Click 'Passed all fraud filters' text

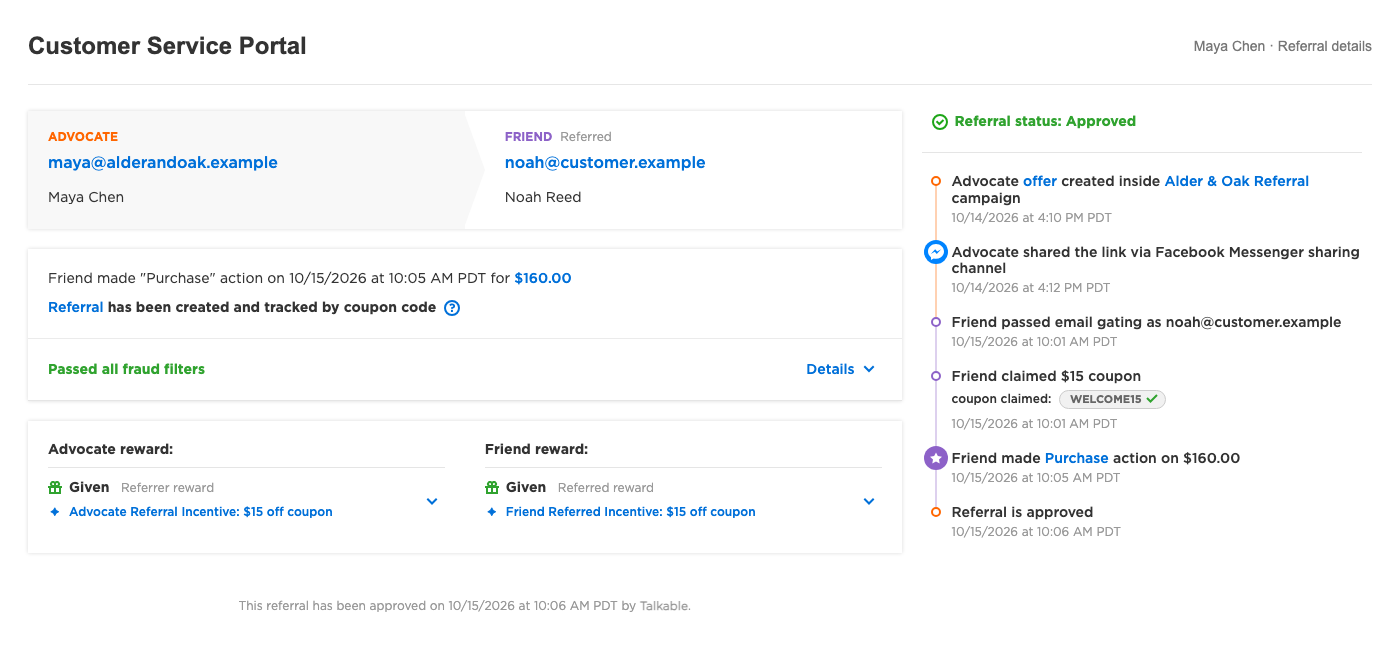pyautogui.click(x=126, y=369)
